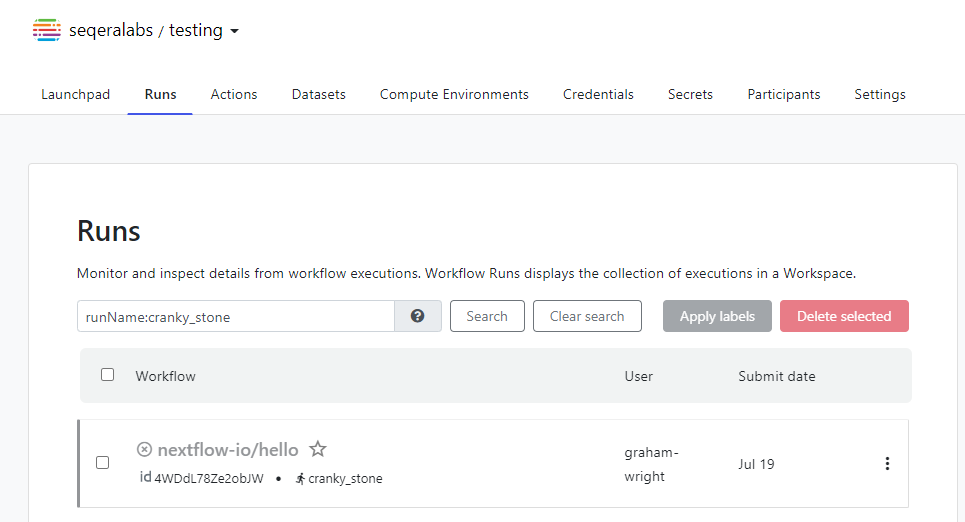
Task: Open the Secrets tab
Action: (691, 94)
